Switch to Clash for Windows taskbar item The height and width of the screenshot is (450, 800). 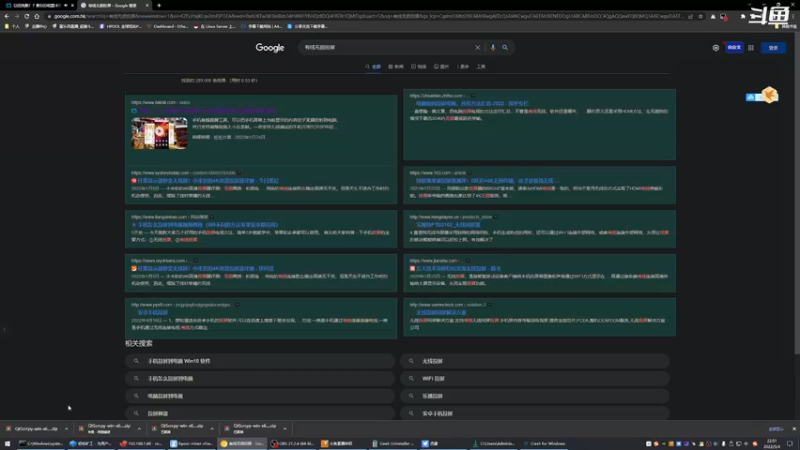pyautogui.click(x=544, y=444)
